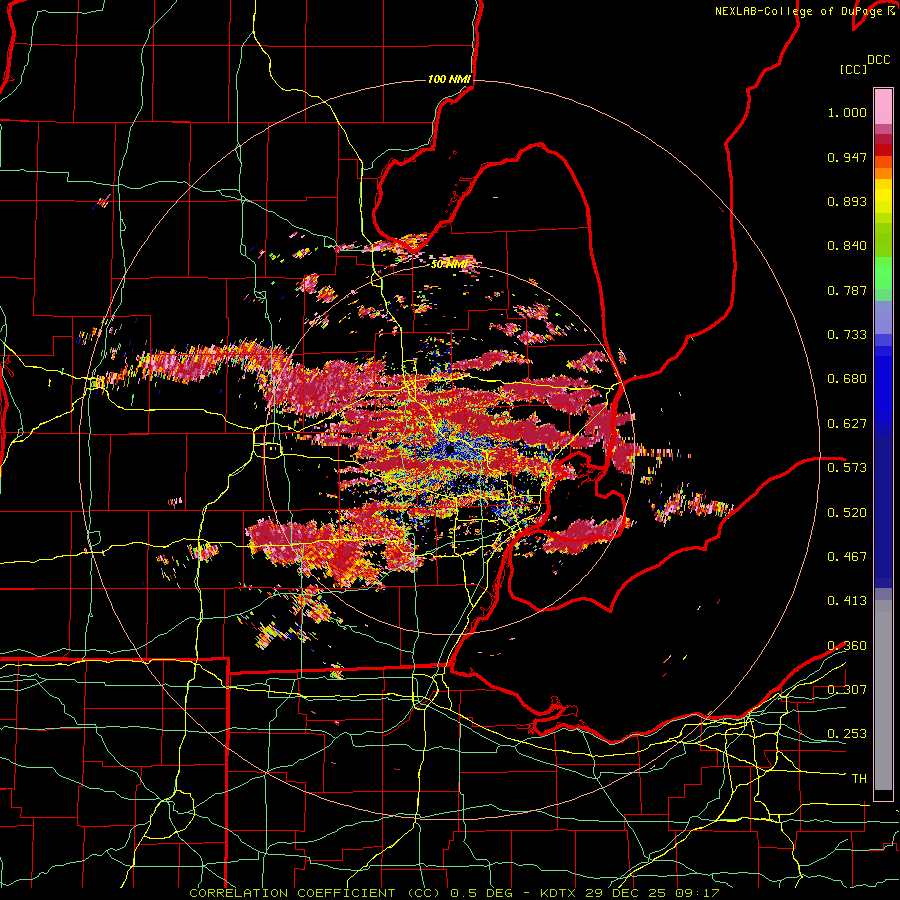
Task: Click the 0.253 scale value
Action: coord(847,734)
